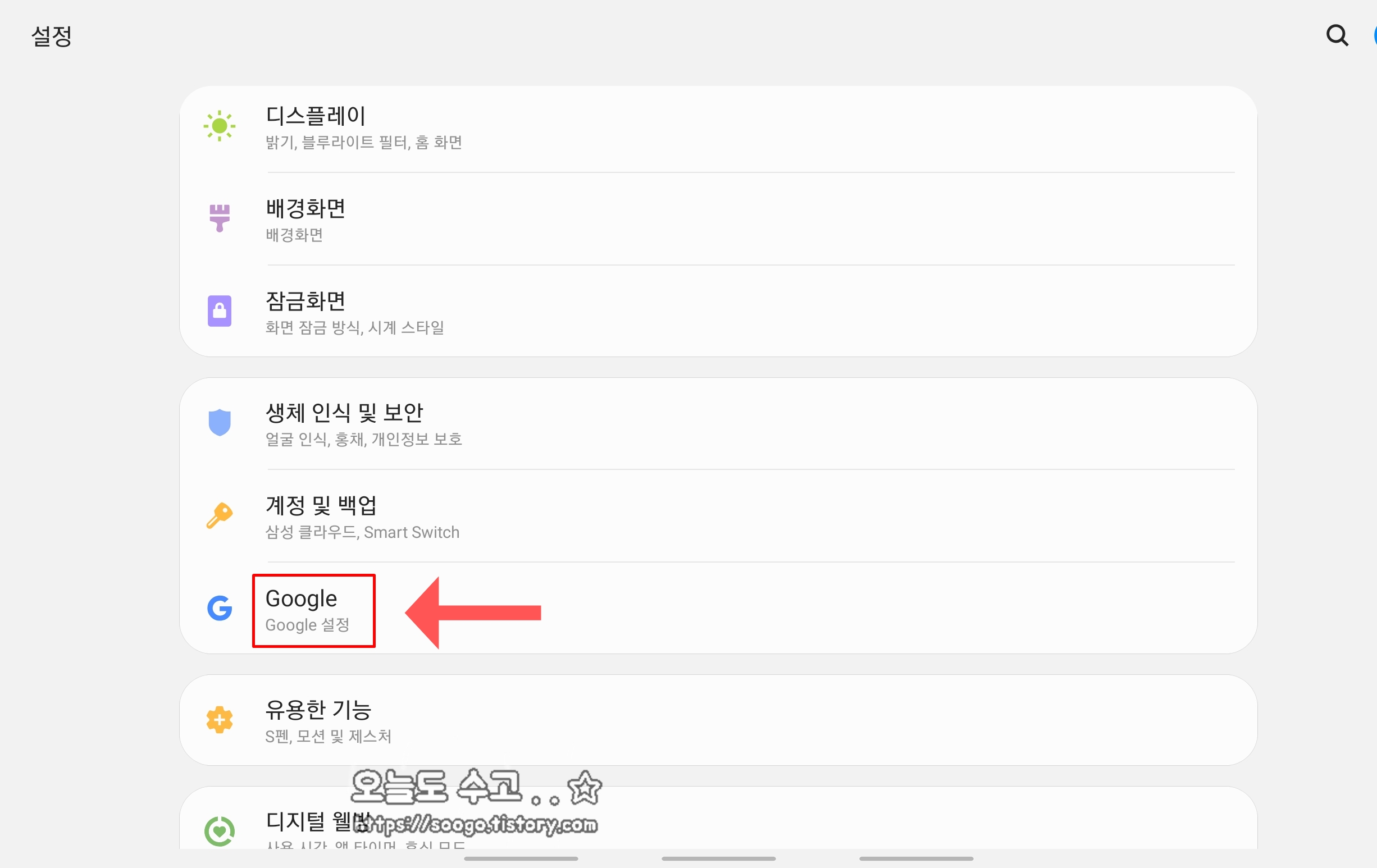Tap the orange gear-plus advanced features icon
Image resolution: width=1377 pixels, height=868 pixels.
(x=219, y=720)
